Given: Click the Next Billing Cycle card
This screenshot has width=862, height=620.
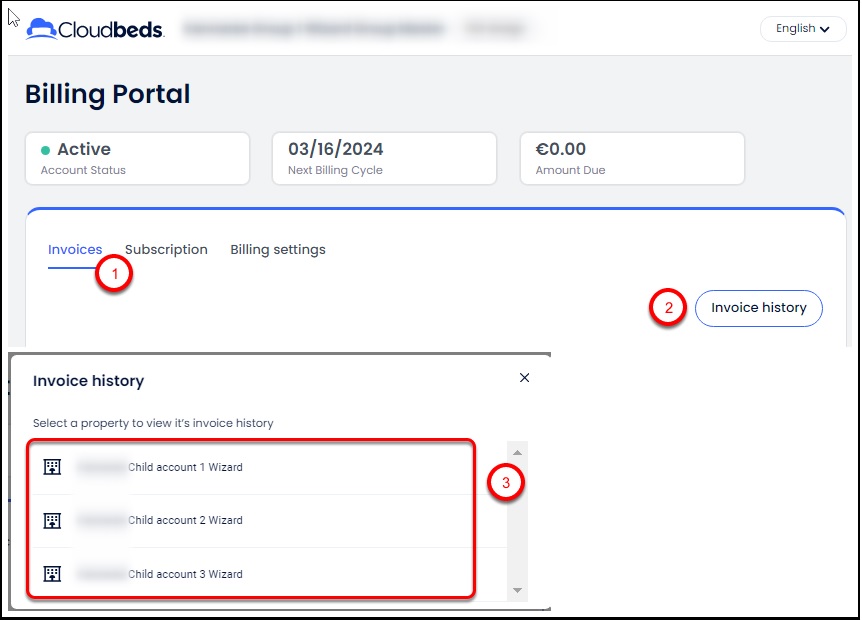Looking at the screenshot, I should pos(384,158).
